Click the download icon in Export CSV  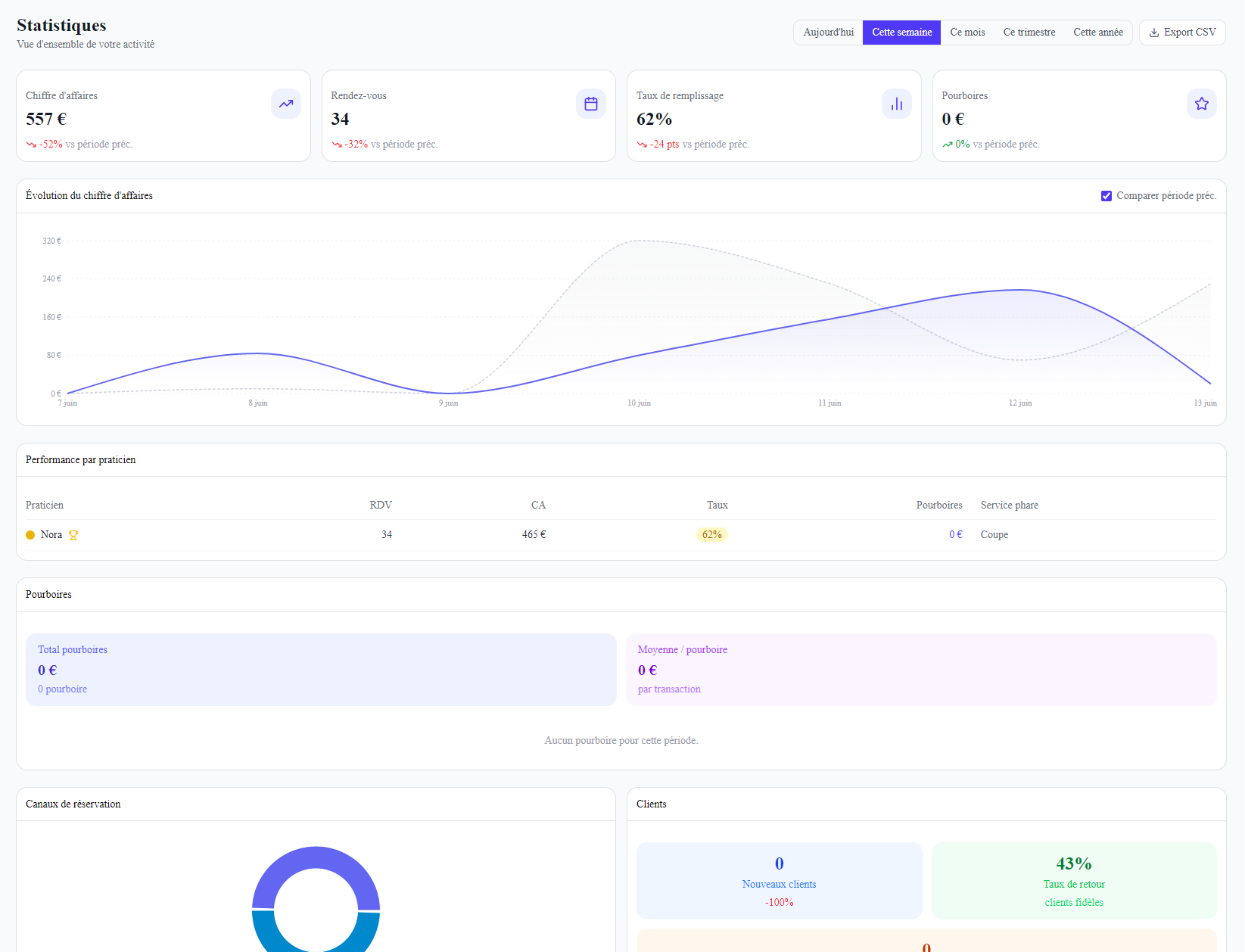(x=1154, y=33)
